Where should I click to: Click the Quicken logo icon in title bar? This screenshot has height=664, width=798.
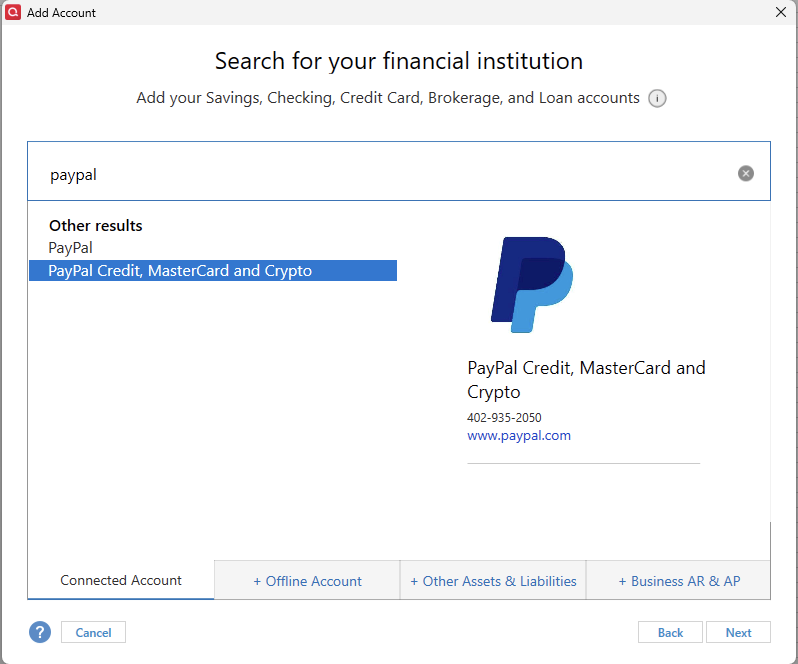[x=13, y=12]
